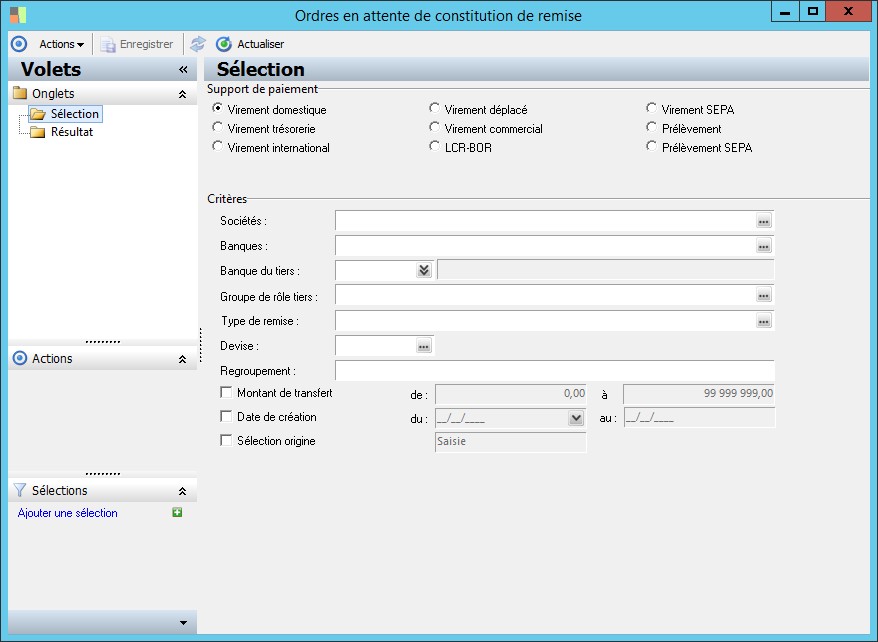Maximize the window
The height and width of the screenshot is (642, 878).
click(x=813, y=11)
